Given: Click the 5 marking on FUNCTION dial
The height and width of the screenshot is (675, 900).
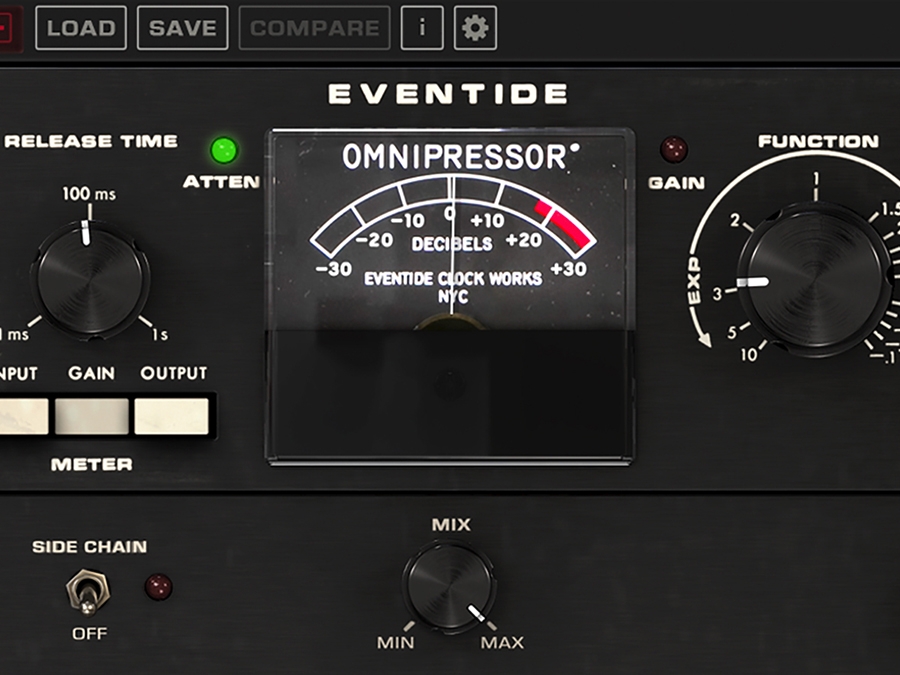Looking at the screenshot, I should pos(732,332).
